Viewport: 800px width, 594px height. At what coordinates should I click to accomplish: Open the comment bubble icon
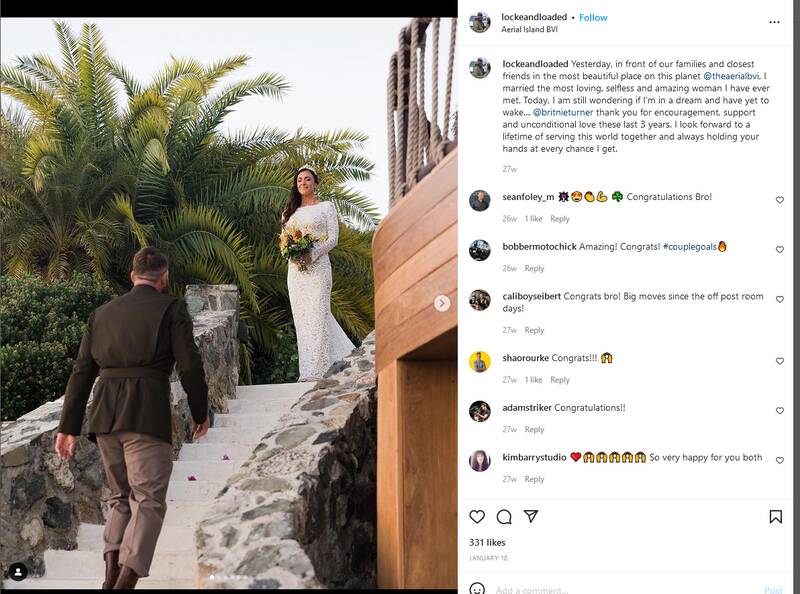tap(504, 517)
